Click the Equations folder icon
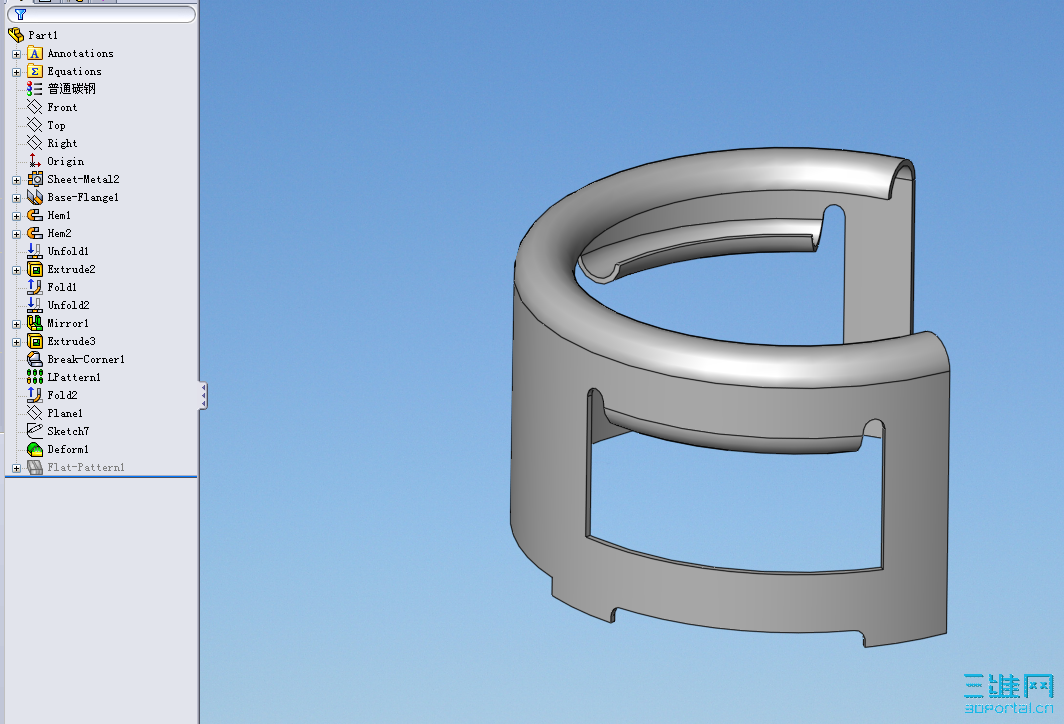1064x724 pixels. (x=35, y=71)
